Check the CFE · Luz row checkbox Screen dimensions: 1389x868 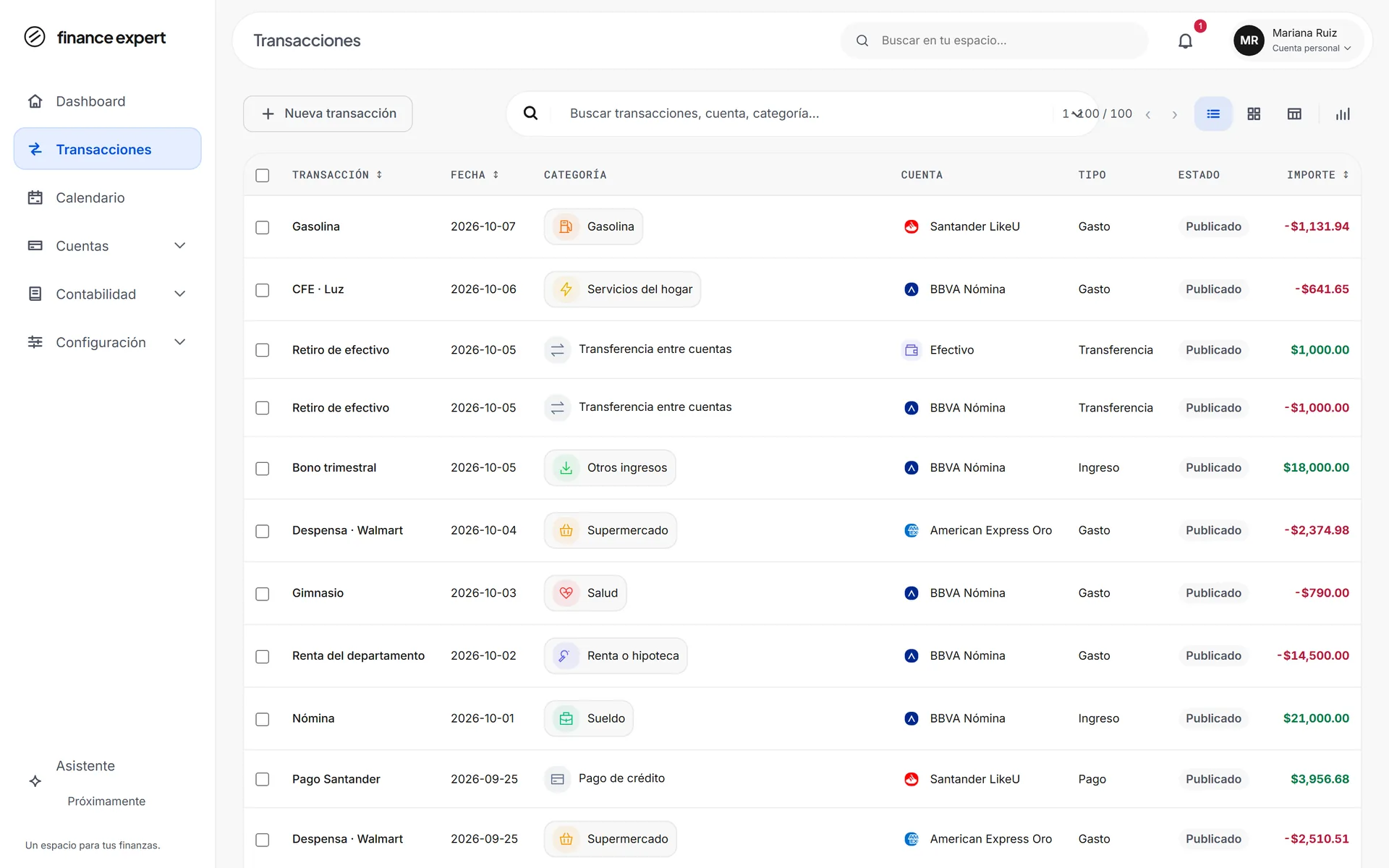pos(263,290)
